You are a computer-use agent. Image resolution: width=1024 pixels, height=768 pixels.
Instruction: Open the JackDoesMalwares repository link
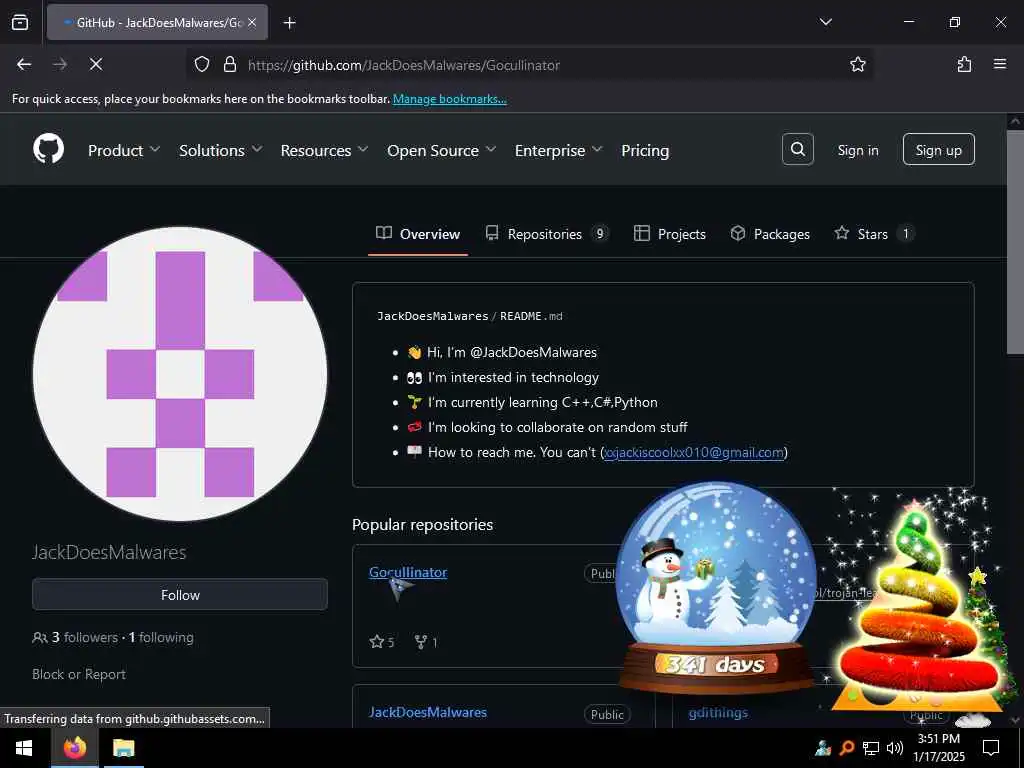pyautogui.click(x=428, y=712)
